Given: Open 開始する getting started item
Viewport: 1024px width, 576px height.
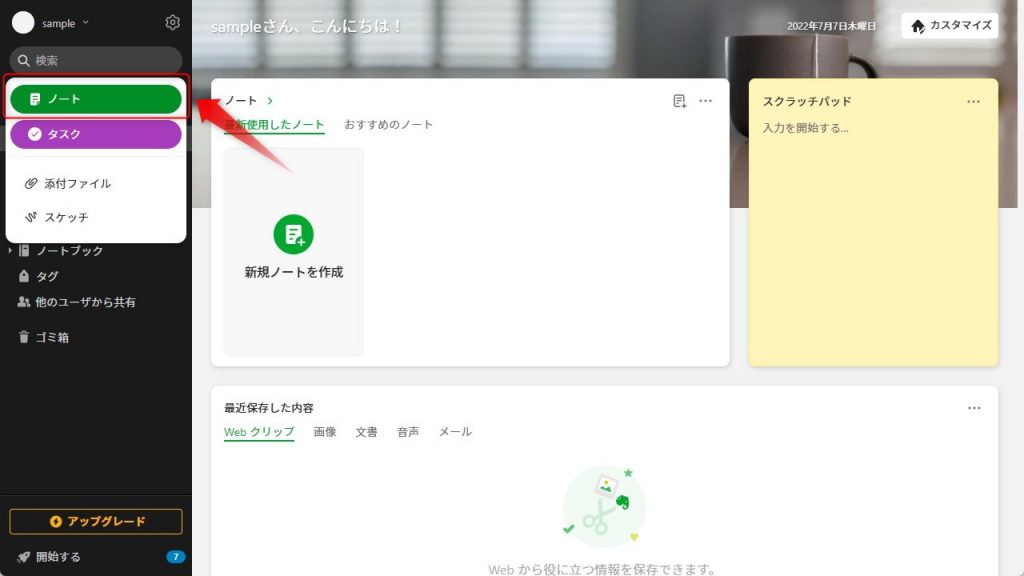Looking at the screenshot, I should (58, 557).
